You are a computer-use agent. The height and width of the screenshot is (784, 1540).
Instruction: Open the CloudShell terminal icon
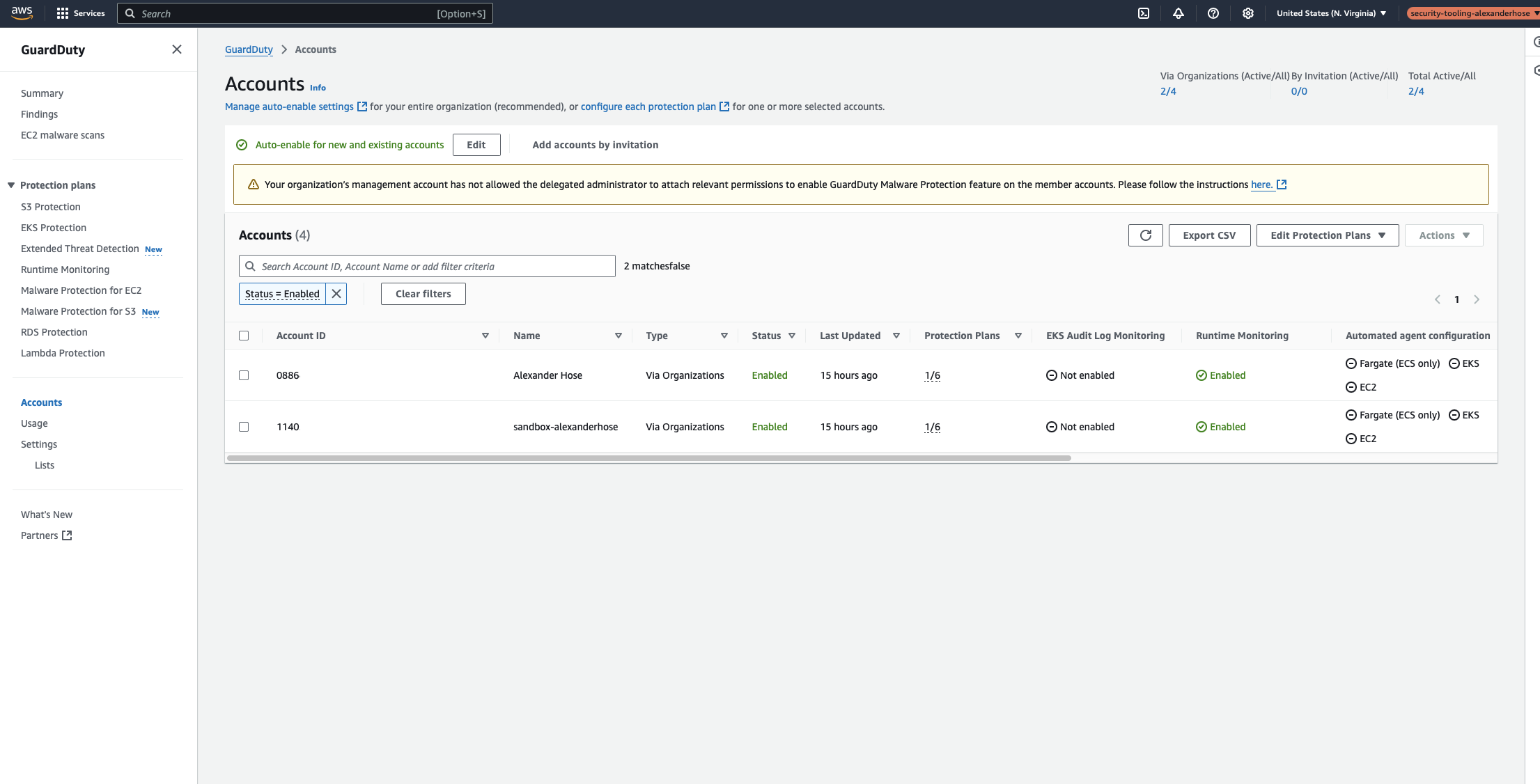pos(1144,13)
